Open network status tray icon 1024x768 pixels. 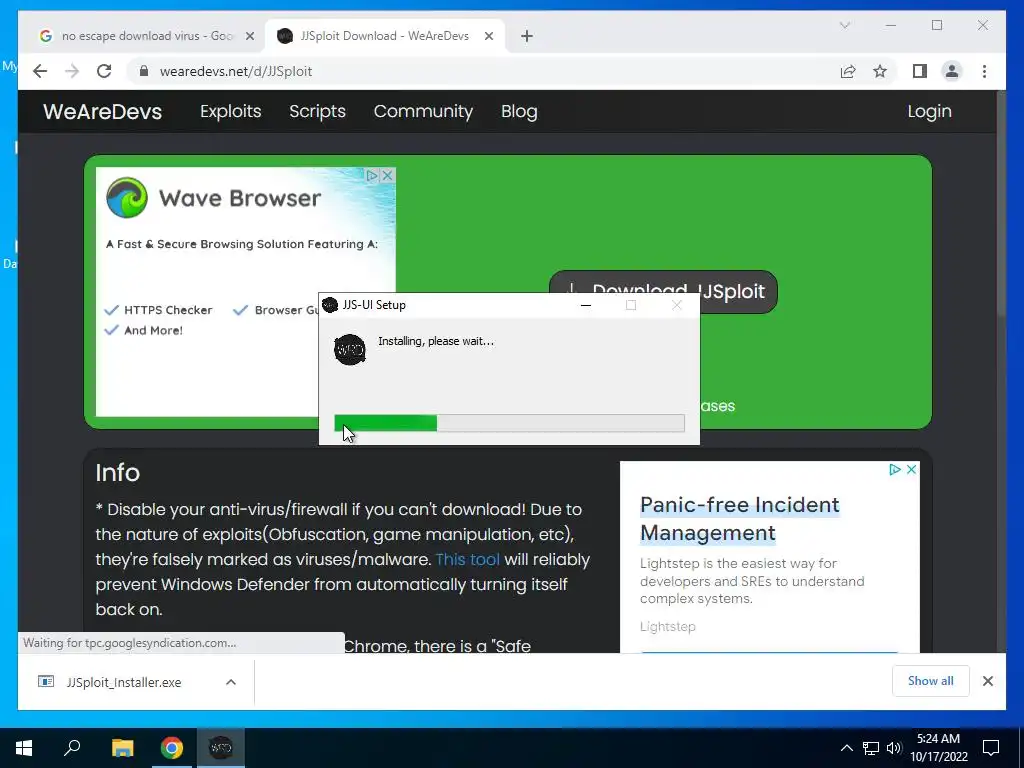point(871,748)
